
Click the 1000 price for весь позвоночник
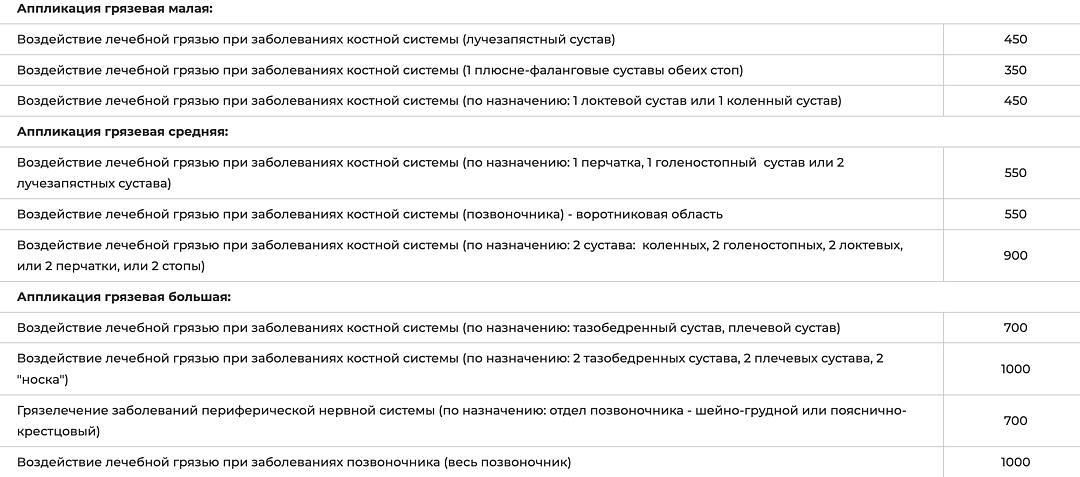[1015, 462]
